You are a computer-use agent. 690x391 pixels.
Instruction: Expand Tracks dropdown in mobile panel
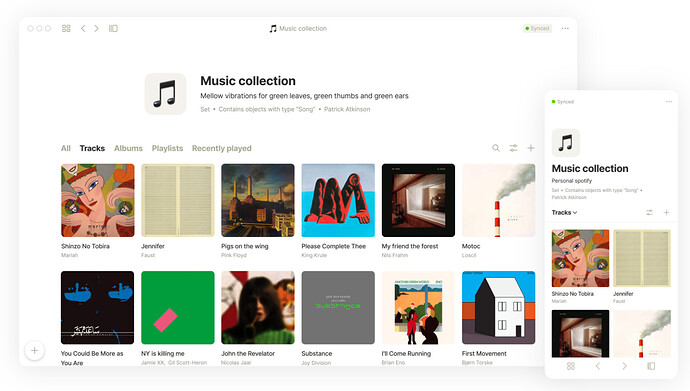pos(564,212)
